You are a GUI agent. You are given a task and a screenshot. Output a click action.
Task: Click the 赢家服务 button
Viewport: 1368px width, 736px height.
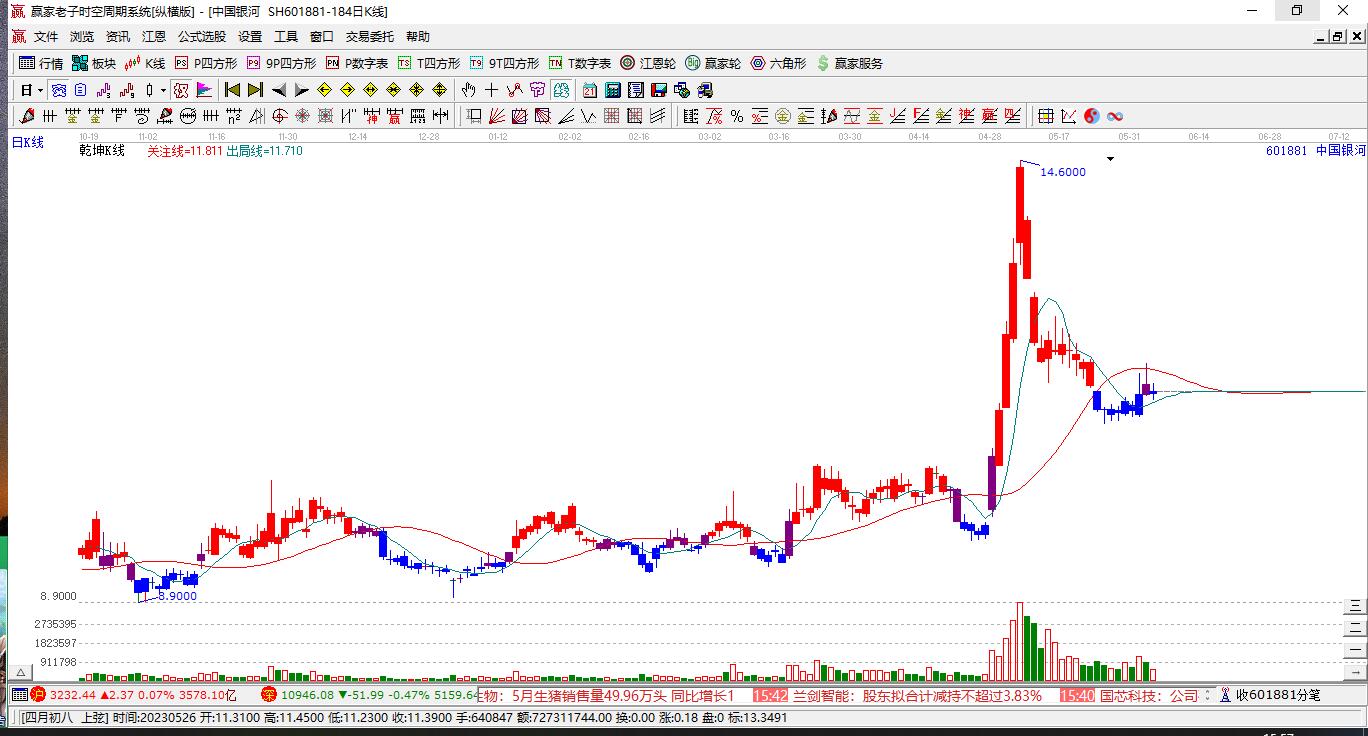pos(850,63)
